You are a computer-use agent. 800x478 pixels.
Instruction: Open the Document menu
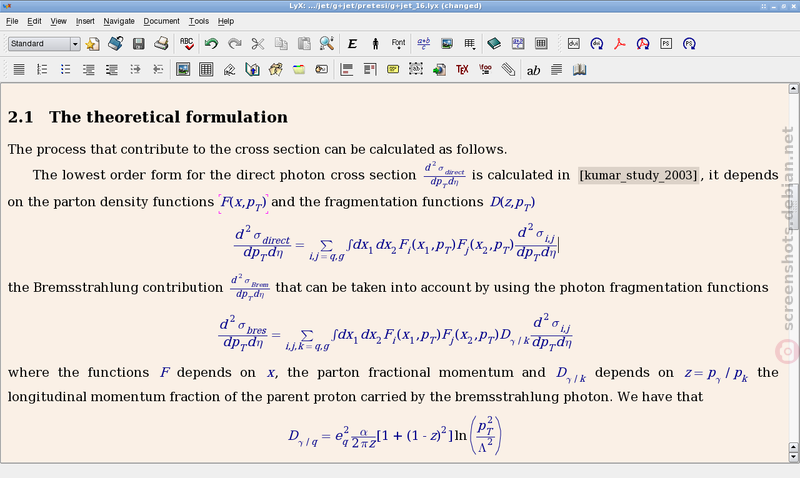(x=161, y=21)
